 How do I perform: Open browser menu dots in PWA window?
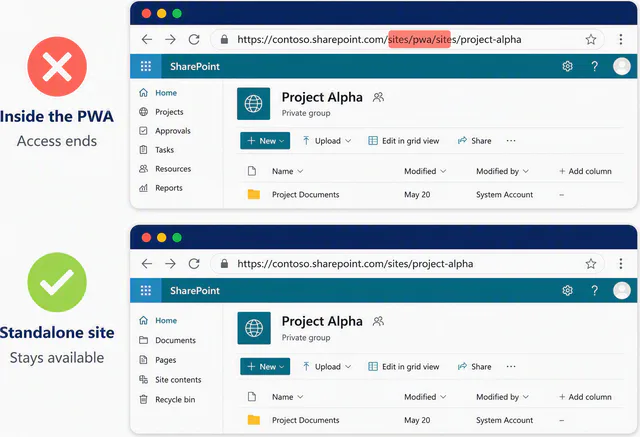pyautogui.click(x=621, y=40)
